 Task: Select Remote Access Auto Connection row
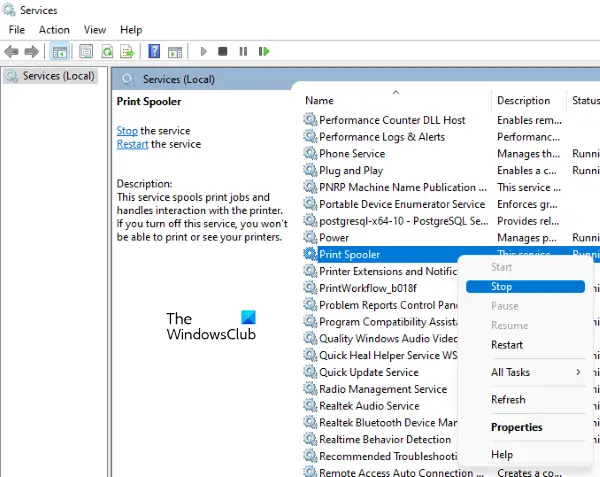point(402,472)
